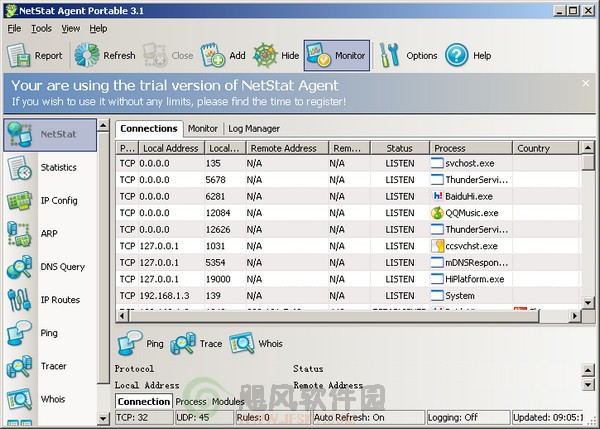Click the Trace button below the table

[196, 343]
